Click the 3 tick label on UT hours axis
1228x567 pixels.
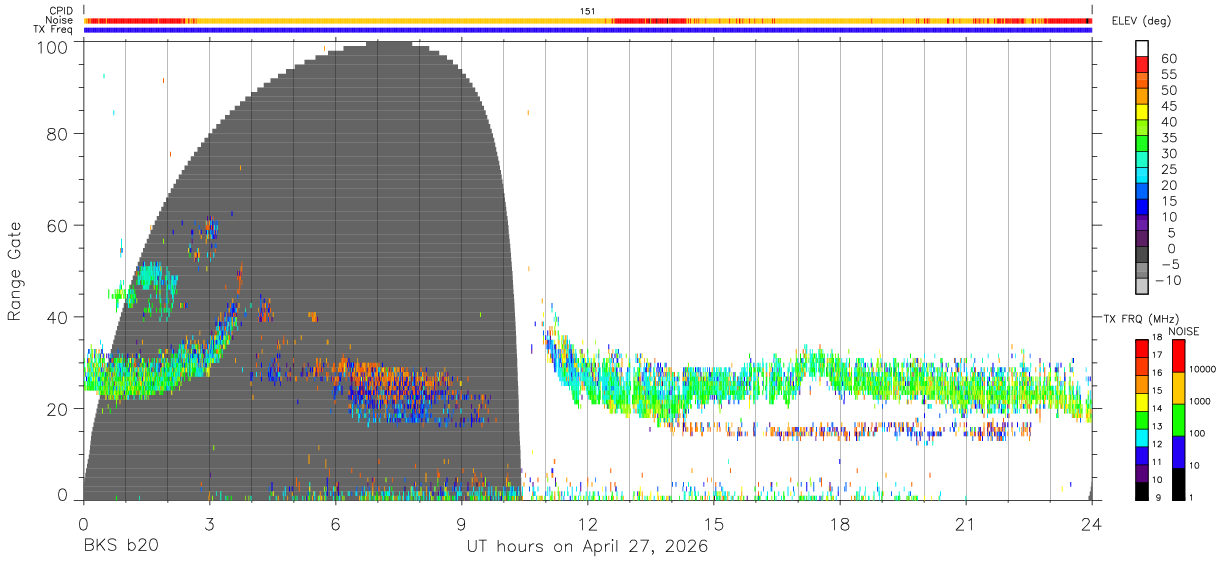point(209,523)
